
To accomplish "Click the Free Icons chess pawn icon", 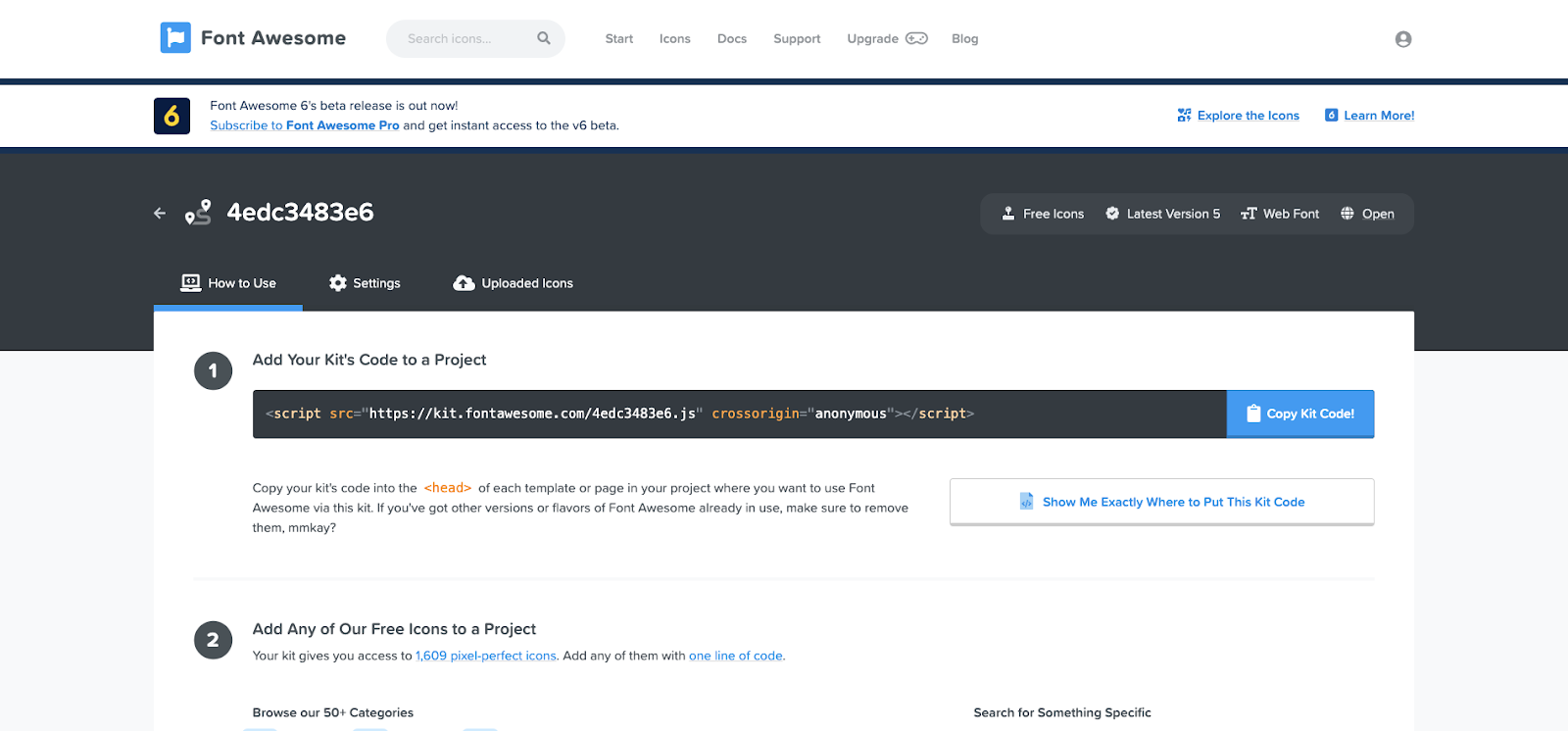I will [1008, 214].
